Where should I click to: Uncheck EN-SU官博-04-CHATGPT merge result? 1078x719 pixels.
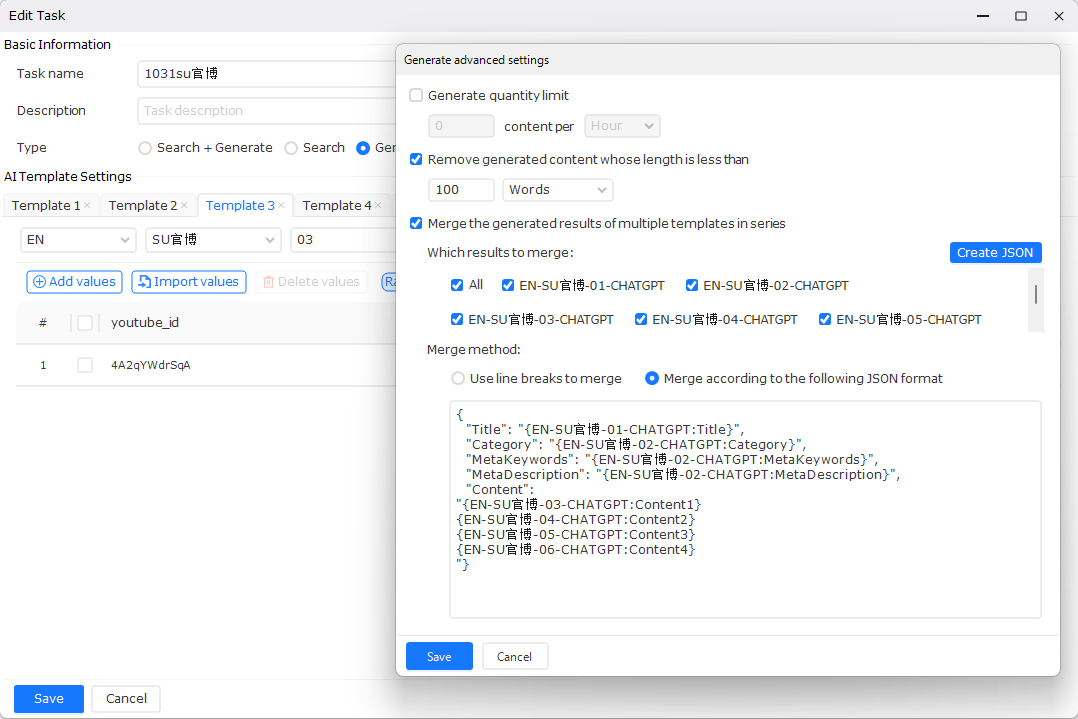point(641,320)
